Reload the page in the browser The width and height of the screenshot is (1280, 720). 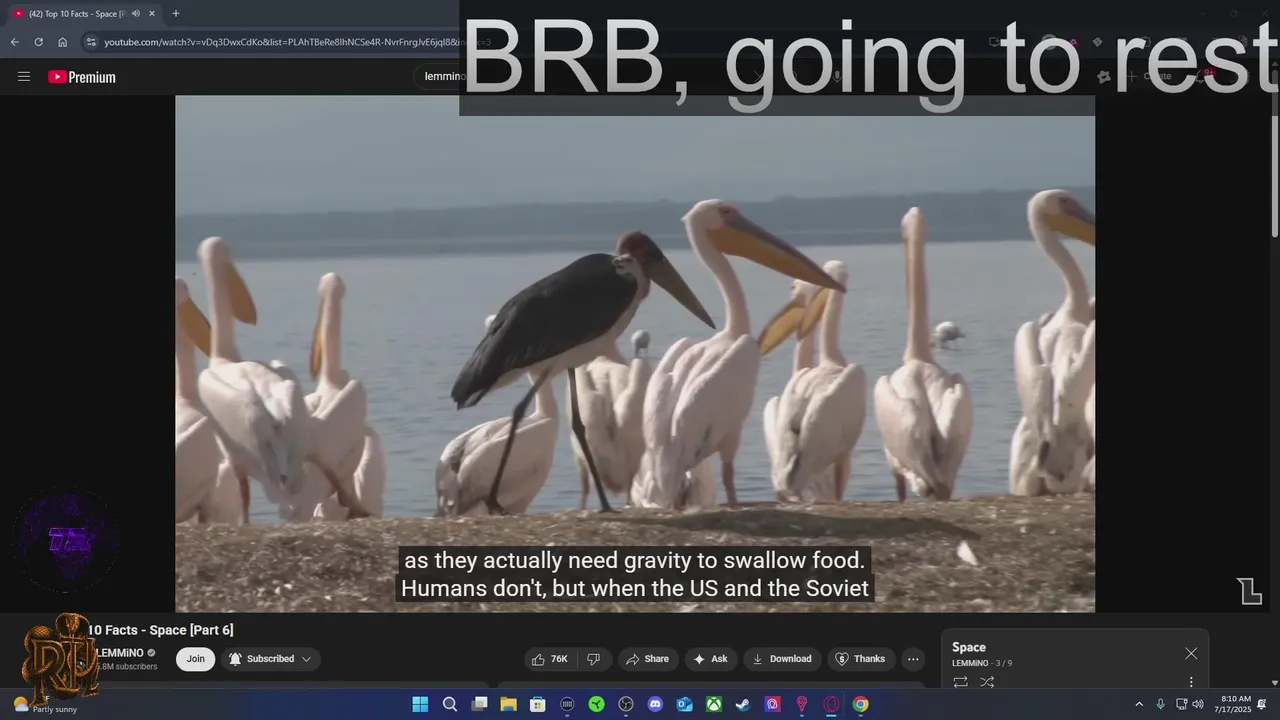pos(38,42)
